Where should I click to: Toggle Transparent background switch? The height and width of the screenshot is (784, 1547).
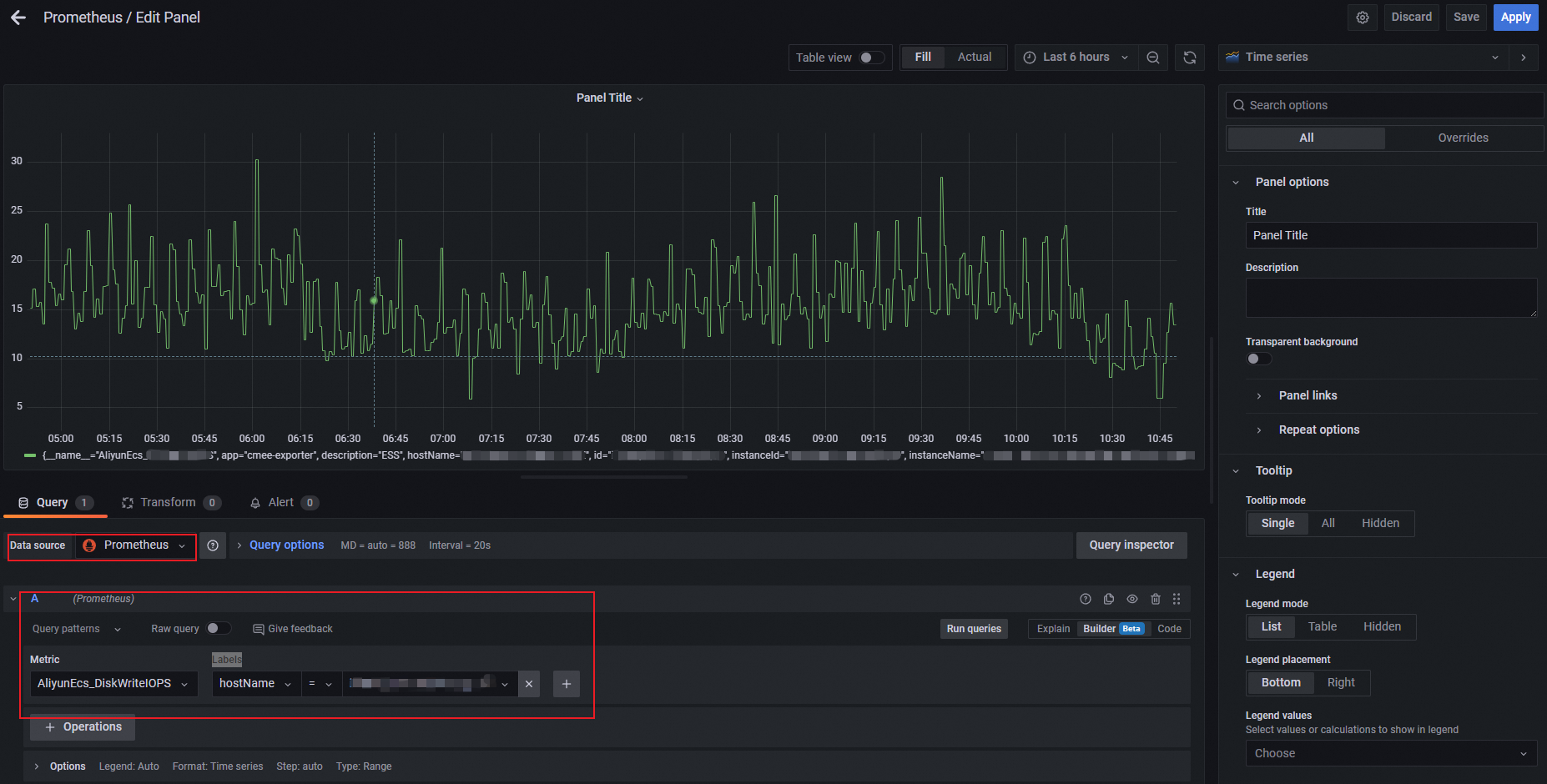tap(1259, 359)
